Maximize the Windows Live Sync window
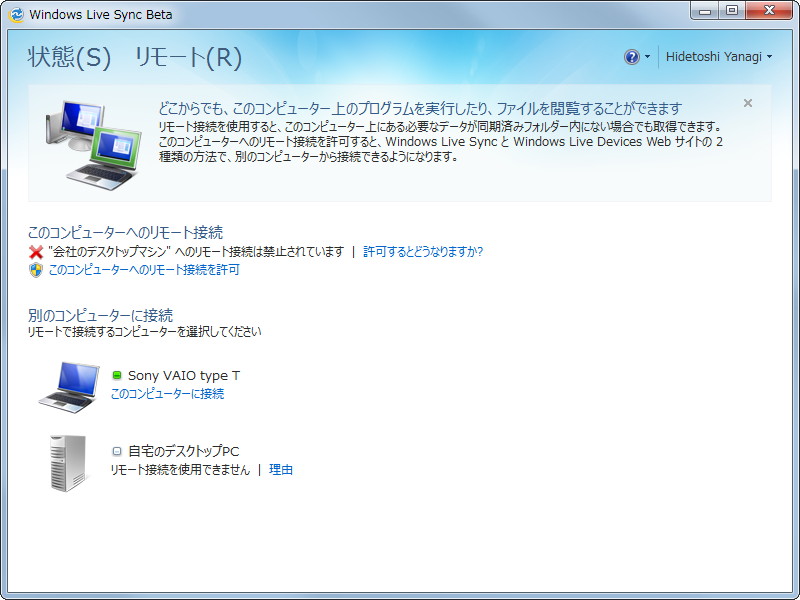This screenshot has height=600, width=800. tap(732, 10)
